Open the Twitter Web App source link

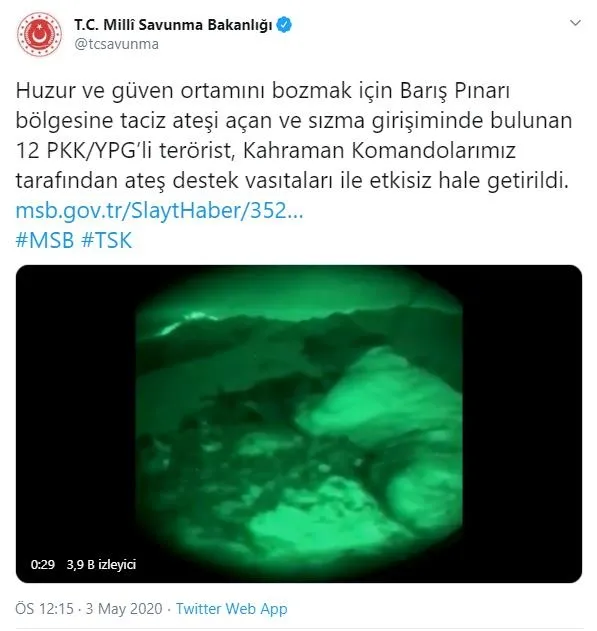coord(232,608)
